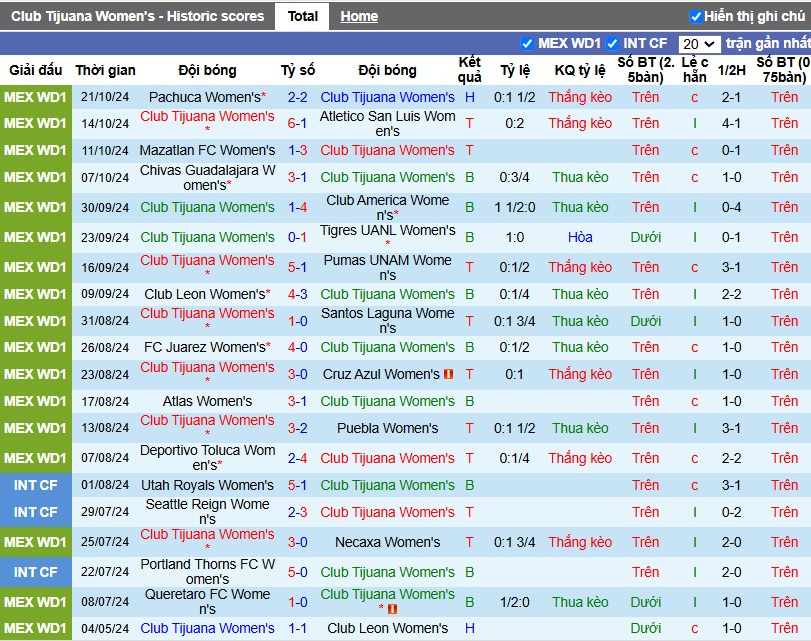This screenshot has width=811, height=641.
Task: Click the Lẻ chẵn column header
Action: pos(695,70)
